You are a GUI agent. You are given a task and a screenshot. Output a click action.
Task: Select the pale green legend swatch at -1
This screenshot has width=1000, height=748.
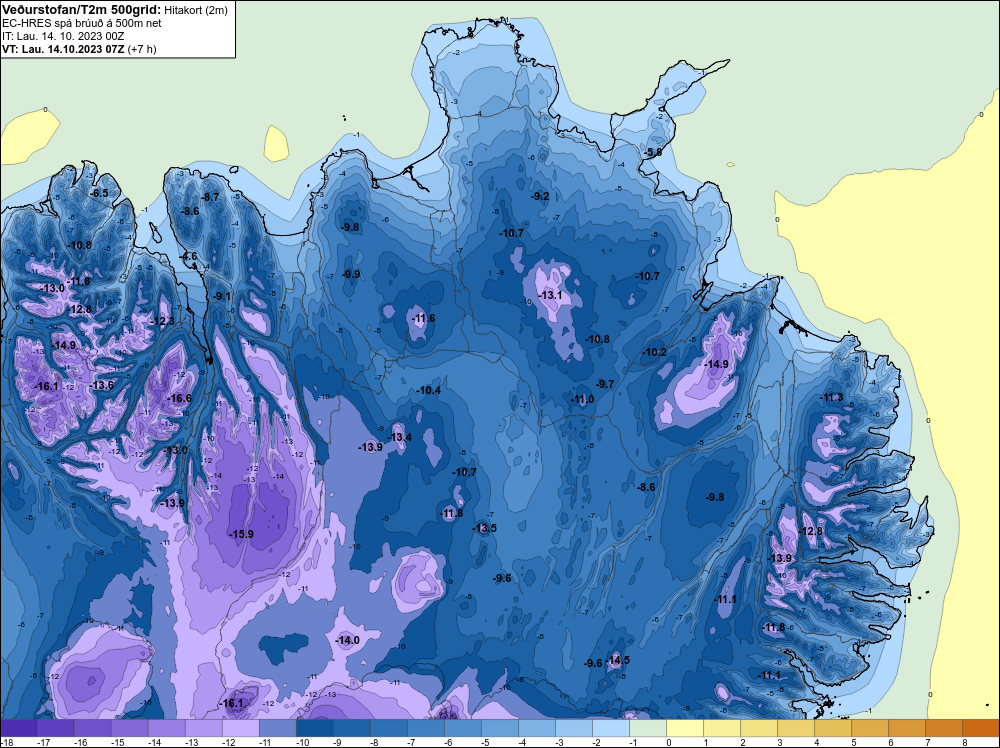[648, 728]
